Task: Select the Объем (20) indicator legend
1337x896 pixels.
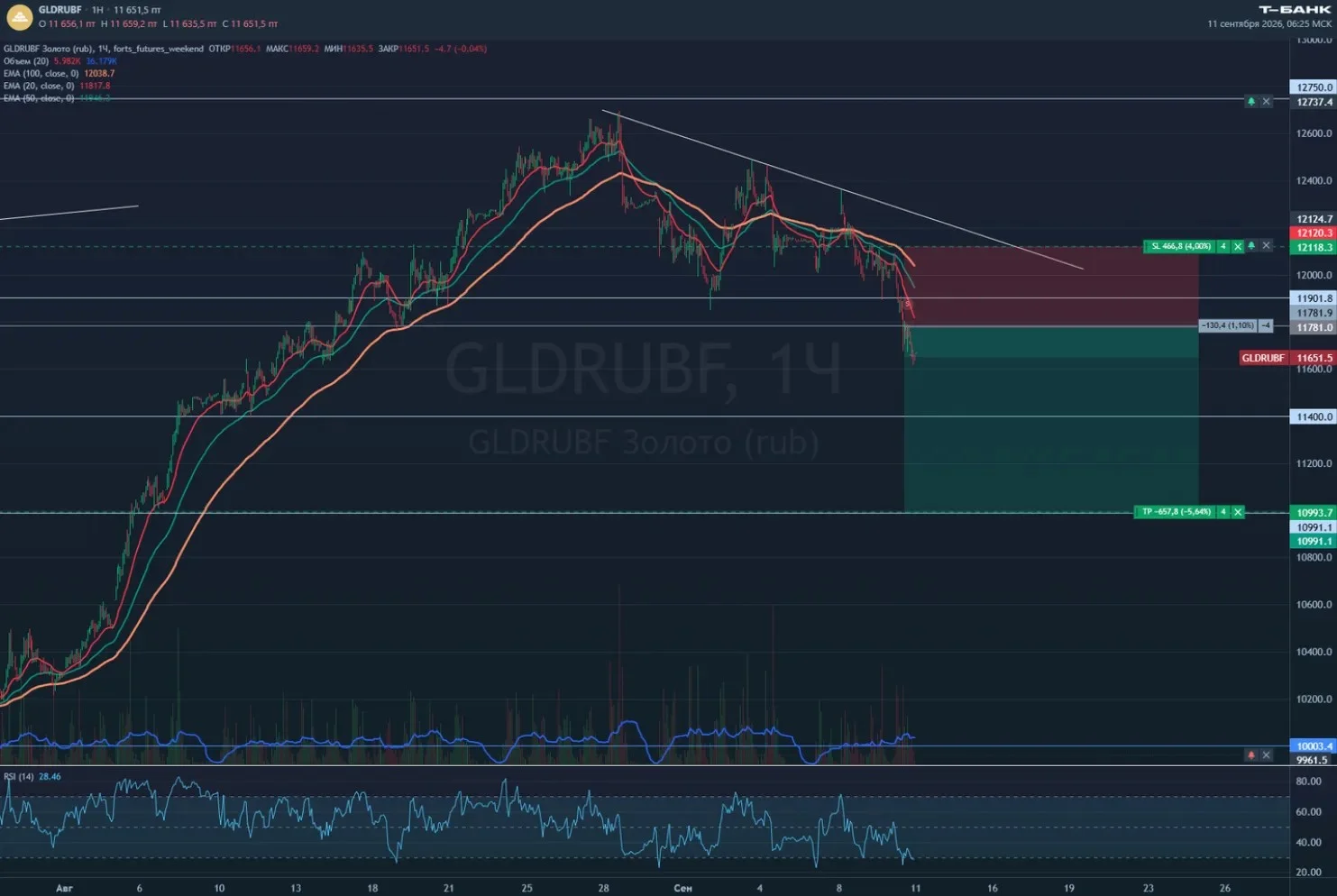Action: click(x=26, y=61)
